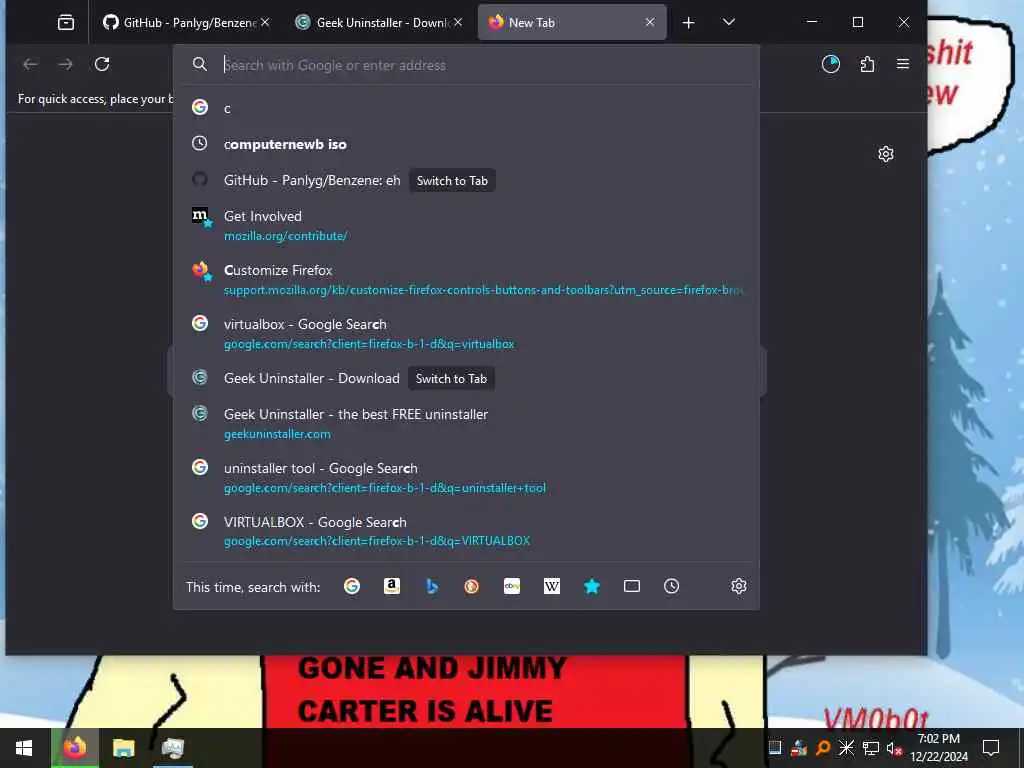Search only open tabs icon
Viewport: 1024px width, 768px height.
point(632,586)
